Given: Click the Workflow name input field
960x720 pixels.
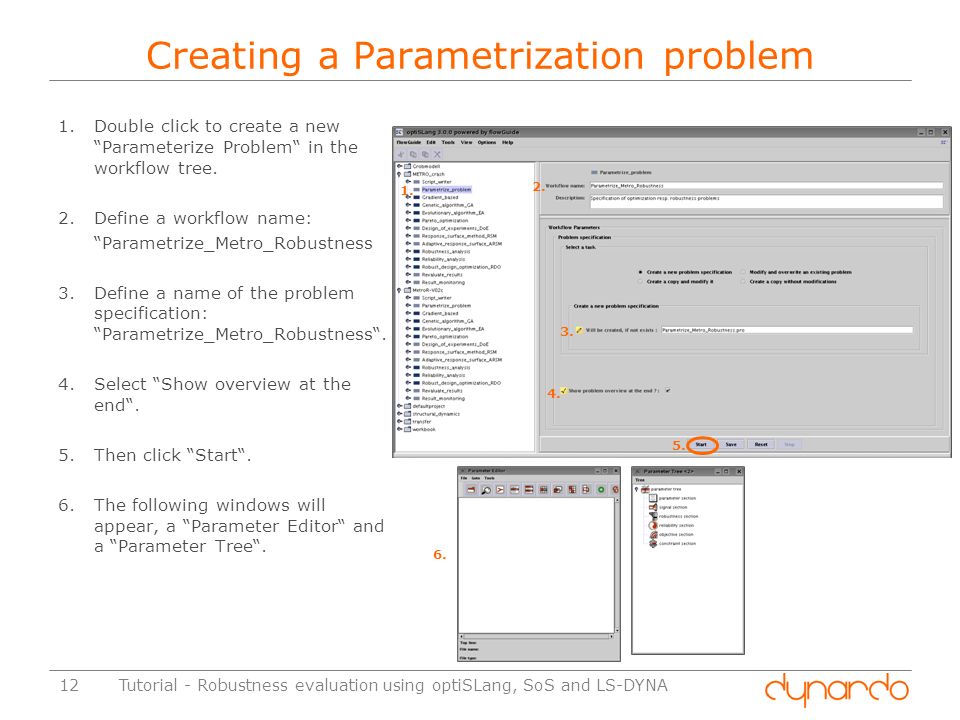Looking at the screenshot, I should coord(766,186).
